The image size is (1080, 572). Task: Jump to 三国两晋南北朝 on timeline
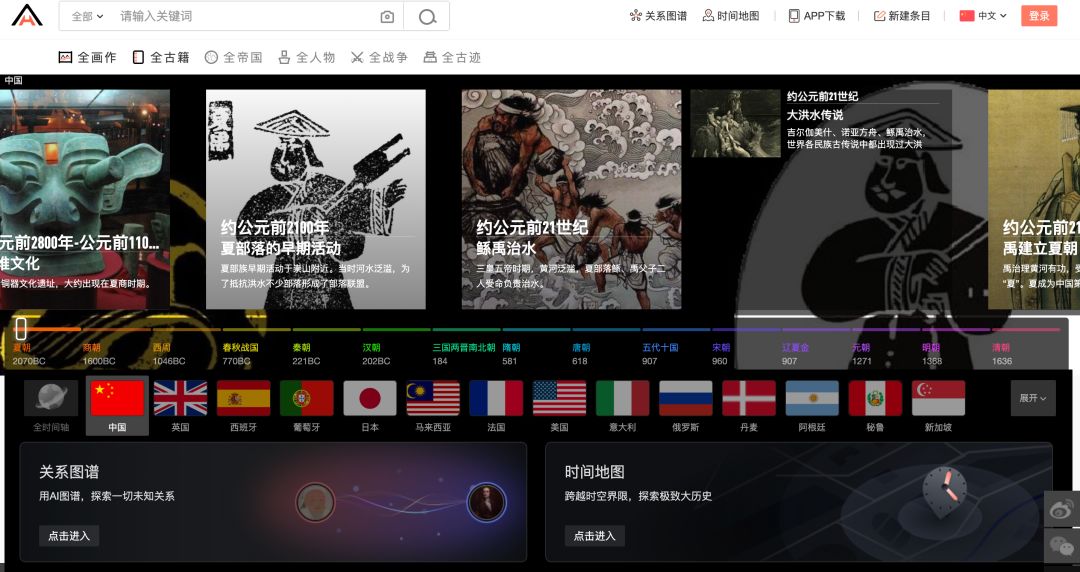[x=464, y=354]
